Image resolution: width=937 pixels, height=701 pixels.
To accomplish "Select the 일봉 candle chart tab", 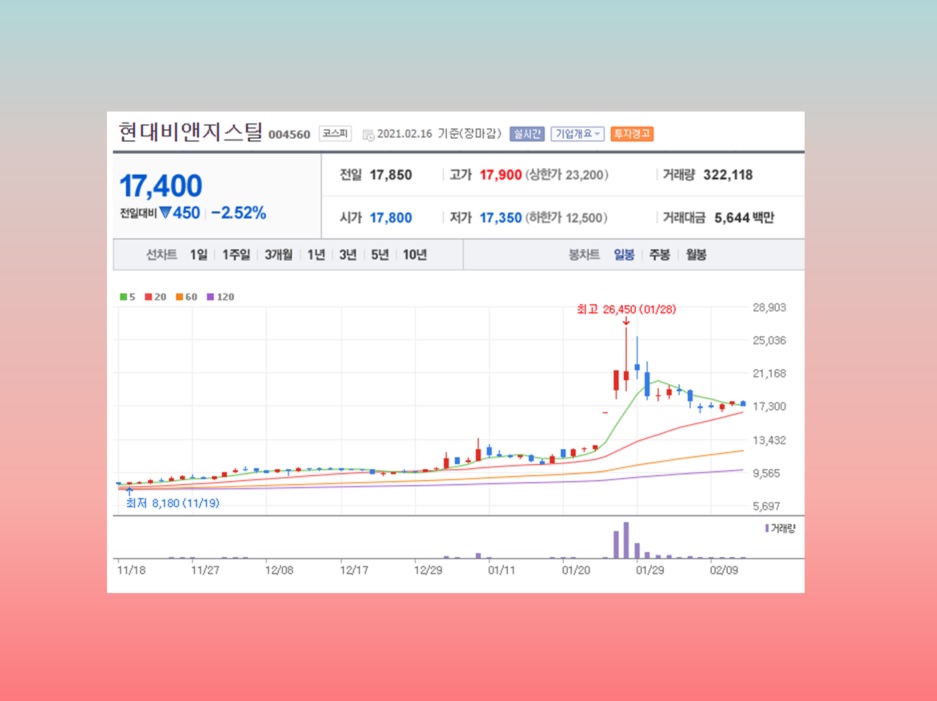I will (x=624, y=255).
